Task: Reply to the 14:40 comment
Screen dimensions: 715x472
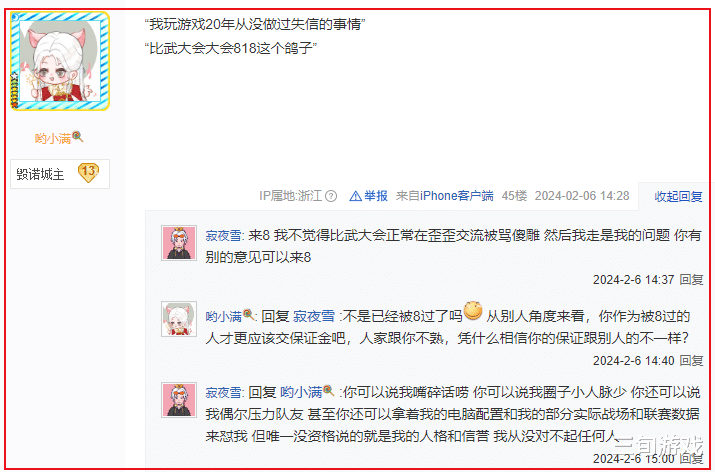Action: click(x=691, y=361)
